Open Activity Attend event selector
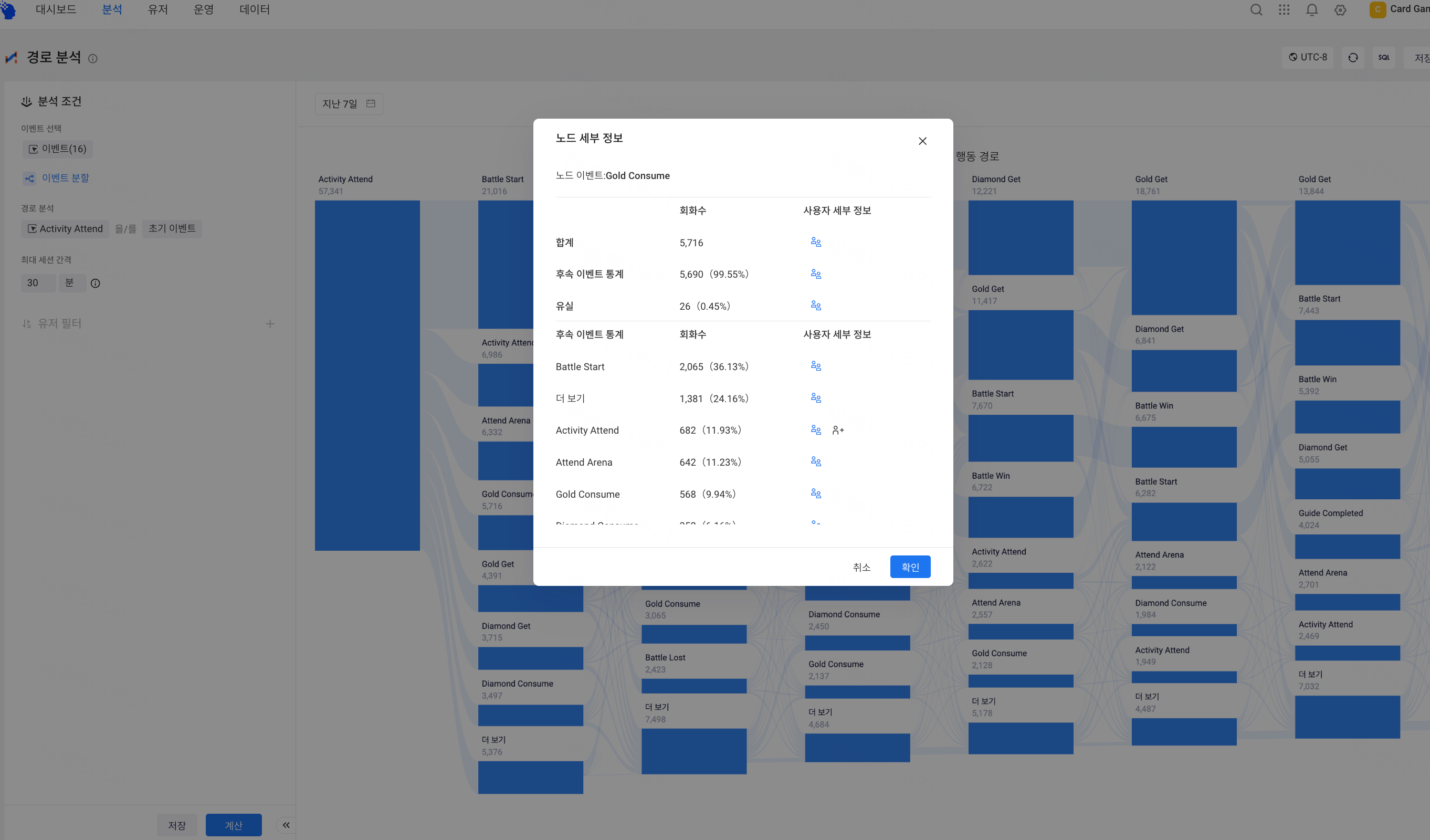Screen dimensions: 1430x840 tap(65, 229)
